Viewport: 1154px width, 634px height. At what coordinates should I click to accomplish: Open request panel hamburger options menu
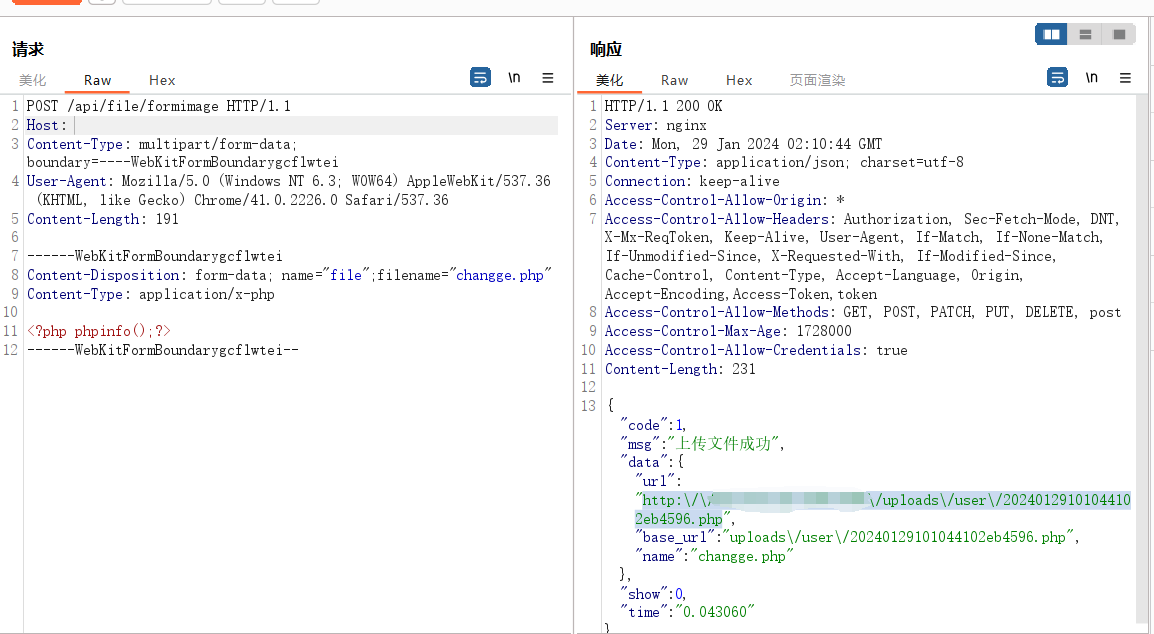pos(548,77)
